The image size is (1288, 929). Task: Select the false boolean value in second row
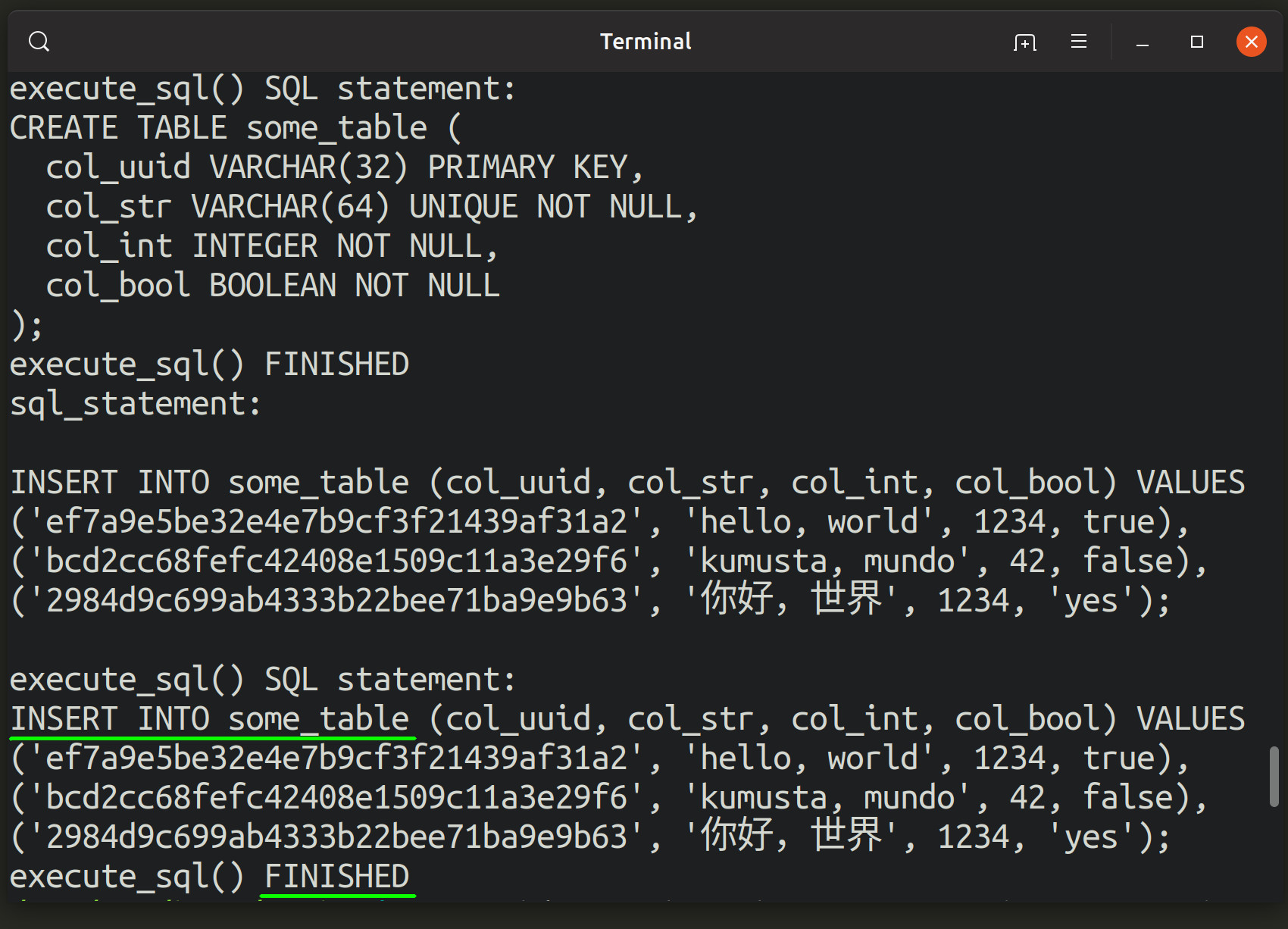tap(1129, 560)
